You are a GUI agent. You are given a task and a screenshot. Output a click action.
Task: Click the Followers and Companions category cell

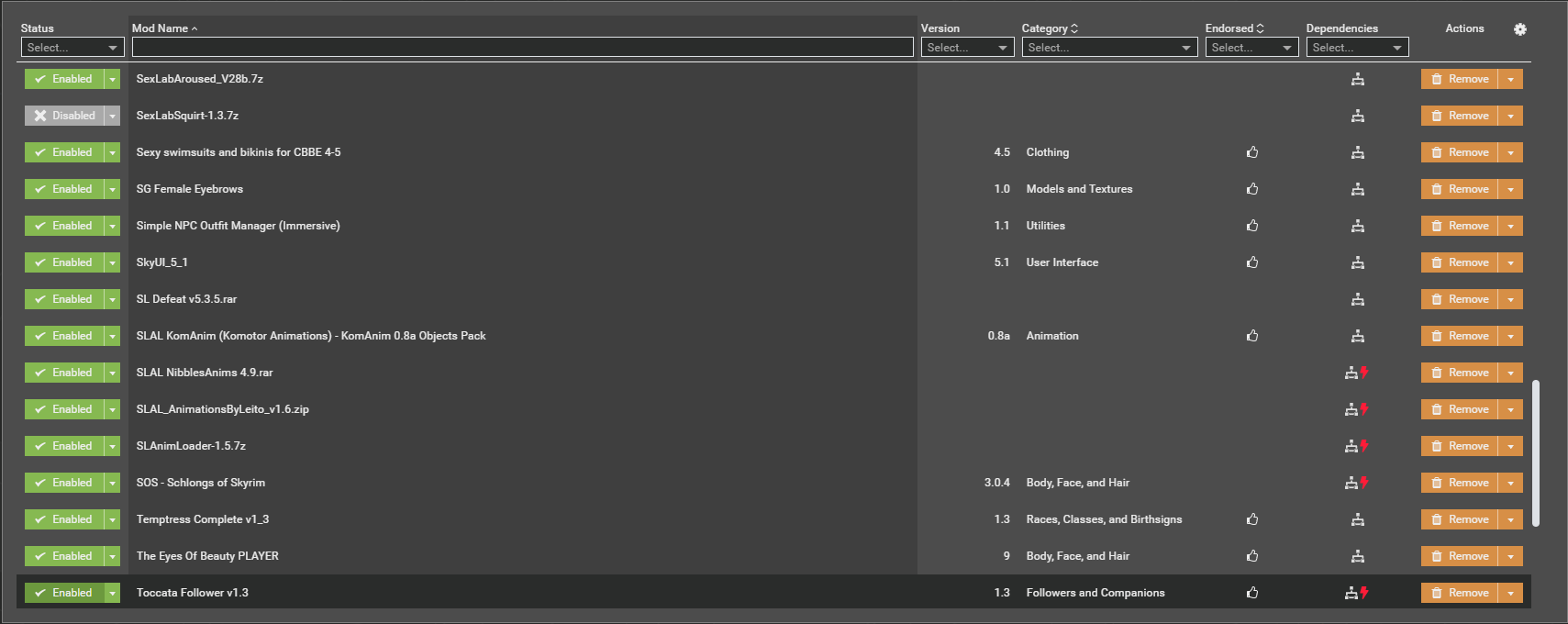click(x=1095, y=593)
